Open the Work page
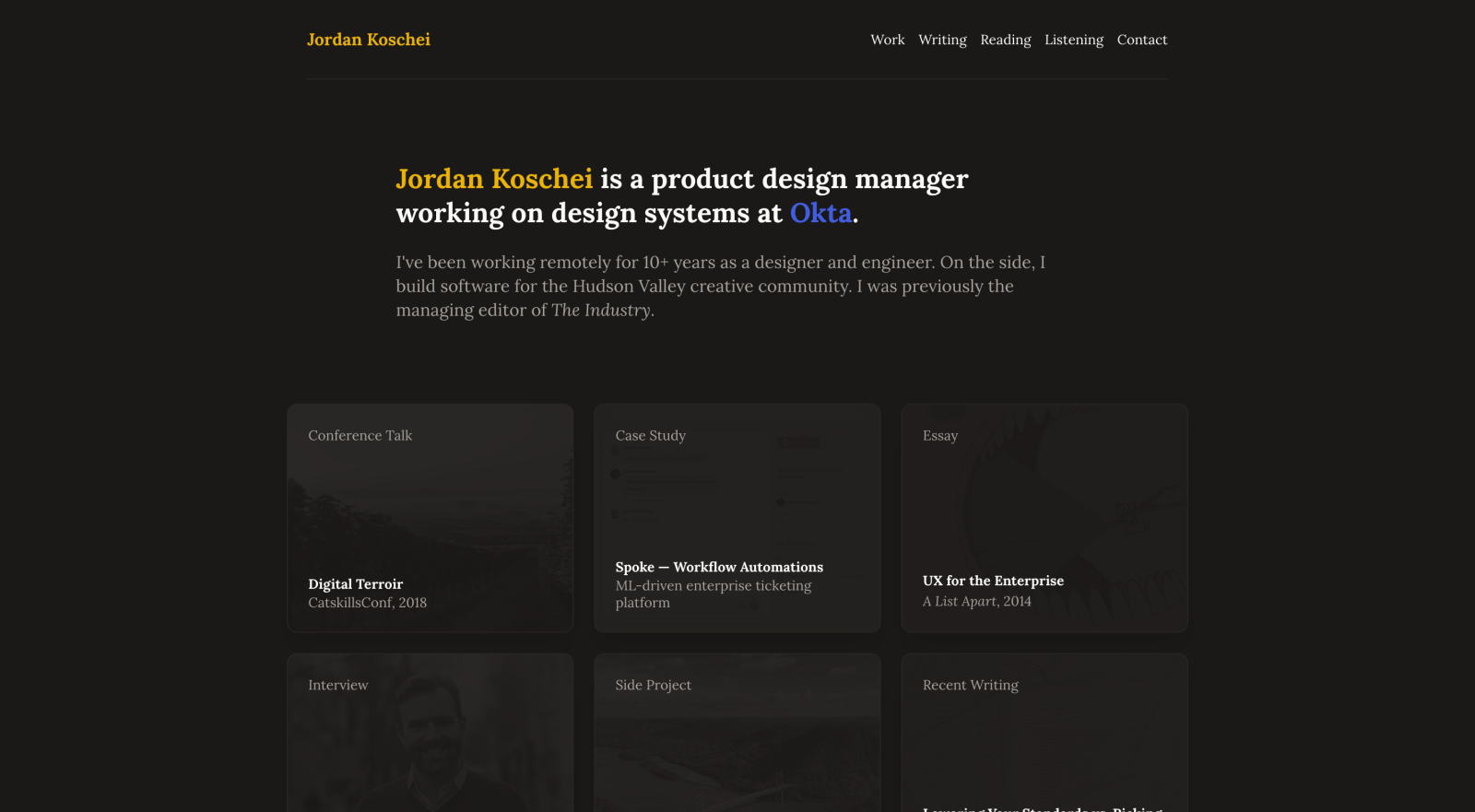 tap(888, 40)
